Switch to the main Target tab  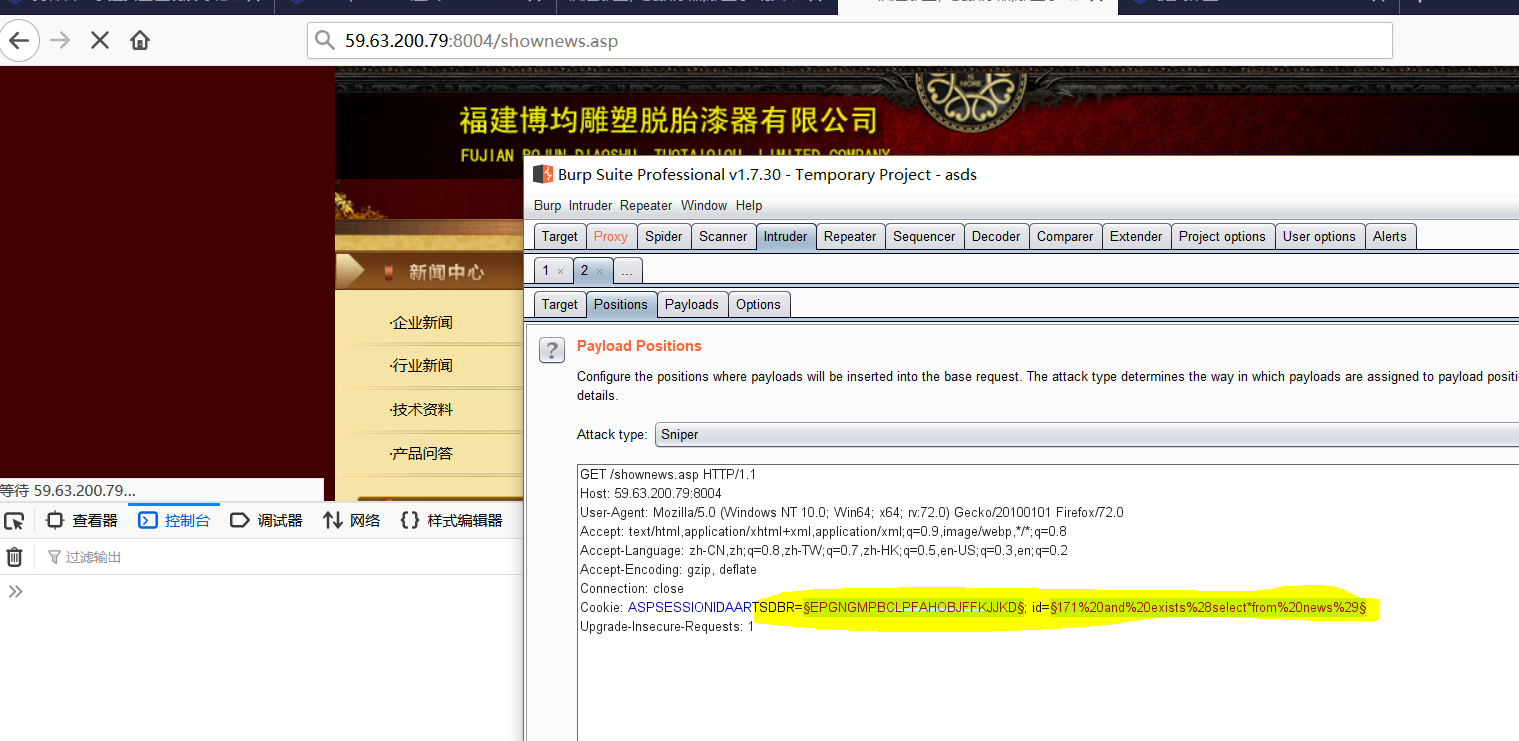point(560,237)
